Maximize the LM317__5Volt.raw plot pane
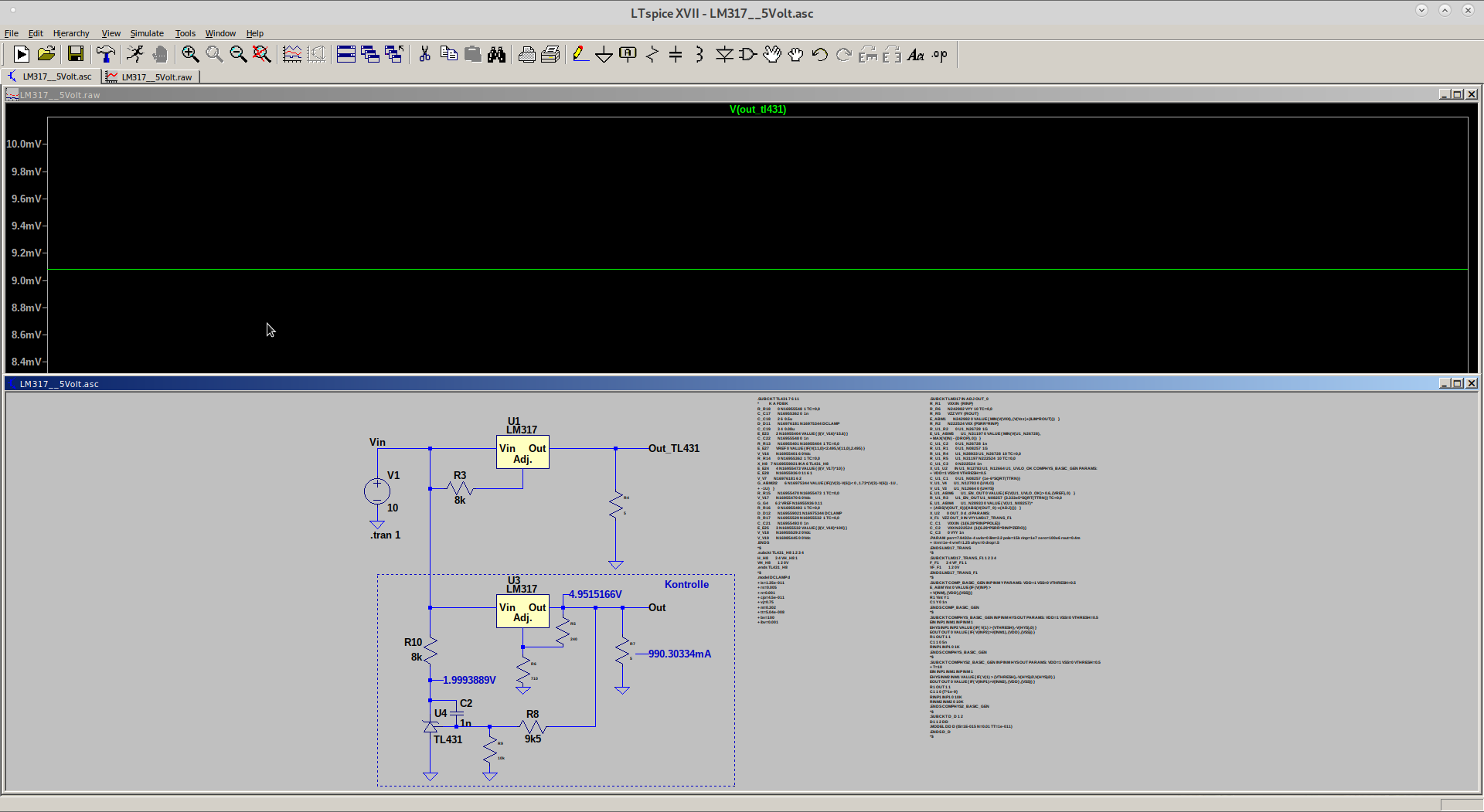This screenshot has height=812, width=1484. (1457, 94)
